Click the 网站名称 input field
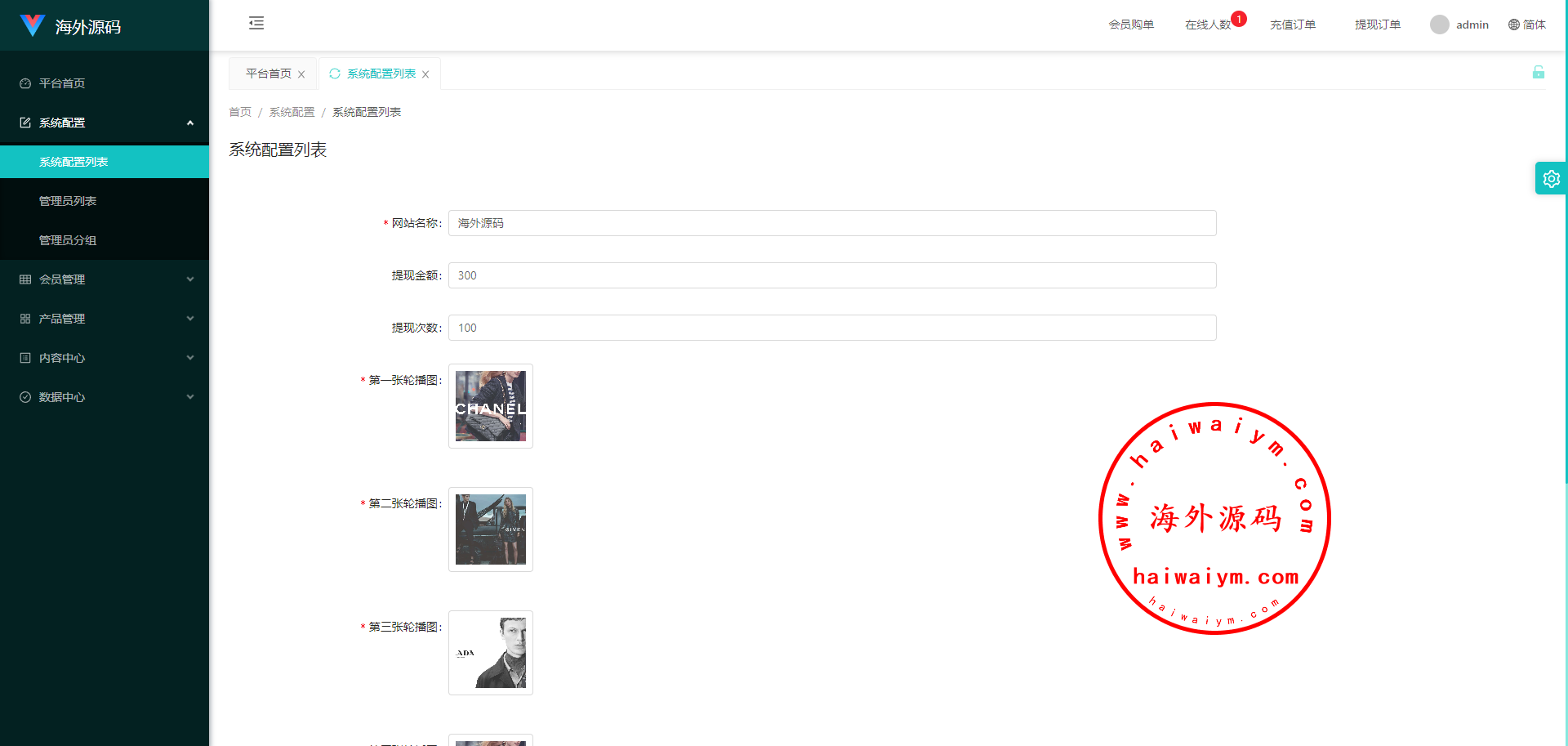The image size is (1568, 746). pos(831,223)
